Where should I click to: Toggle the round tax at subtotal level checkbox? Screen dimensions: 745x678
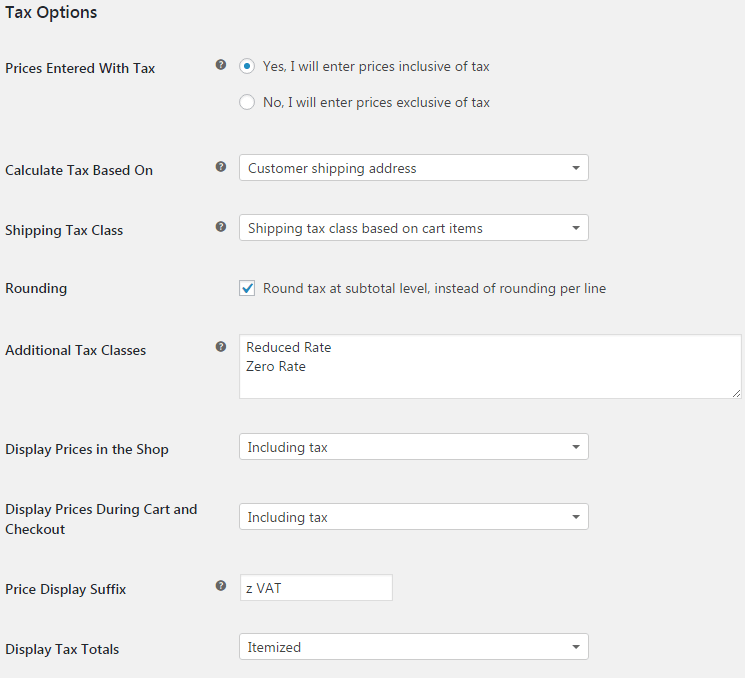(x=247, y=288)
